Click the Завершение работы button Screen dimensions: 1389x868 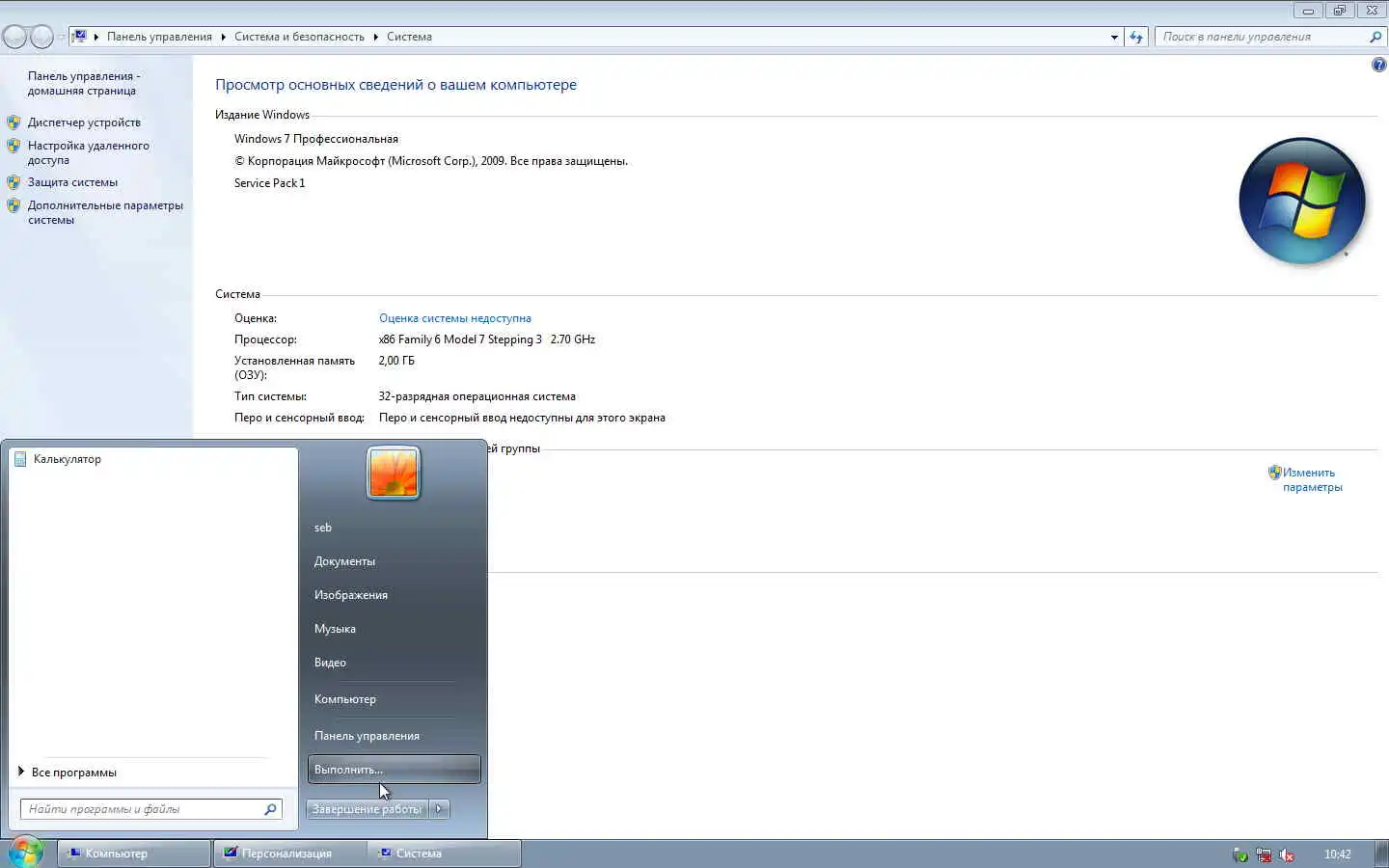pyautogui.click(x=367, y=809)
